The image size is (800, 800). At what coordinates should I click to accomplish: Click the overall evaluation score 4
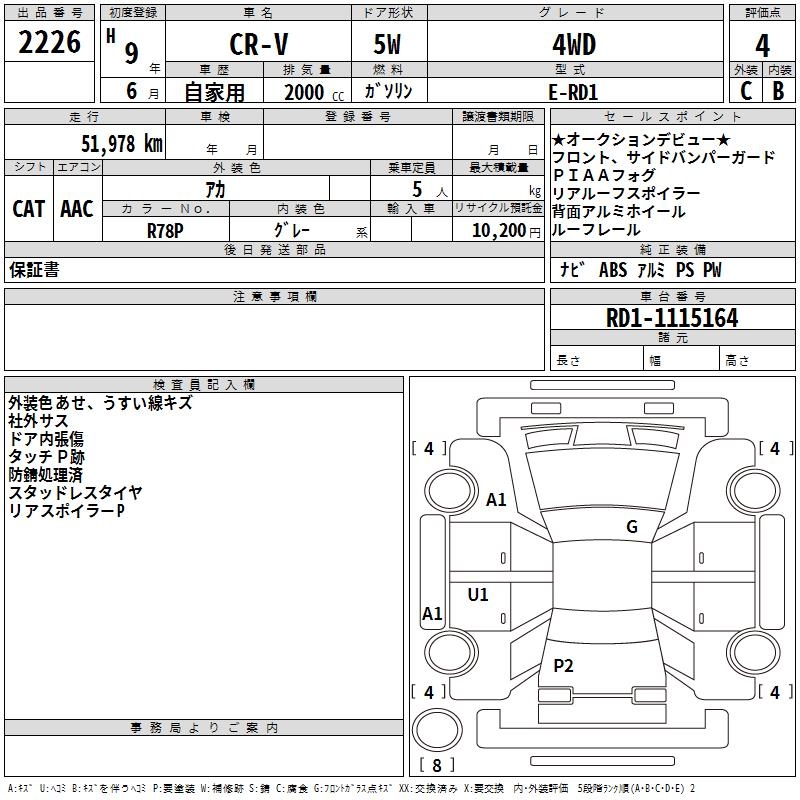(x=763, y=45)
